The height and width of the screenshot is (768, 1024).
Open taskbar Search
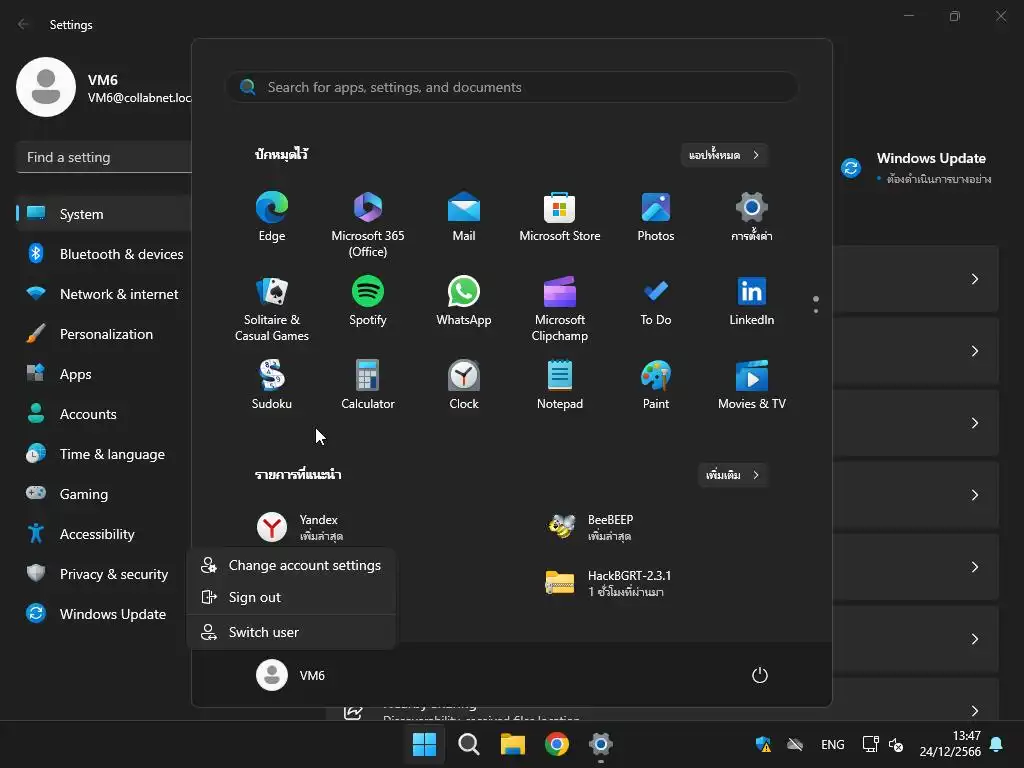pyautogui.click(x=468, y=744)
